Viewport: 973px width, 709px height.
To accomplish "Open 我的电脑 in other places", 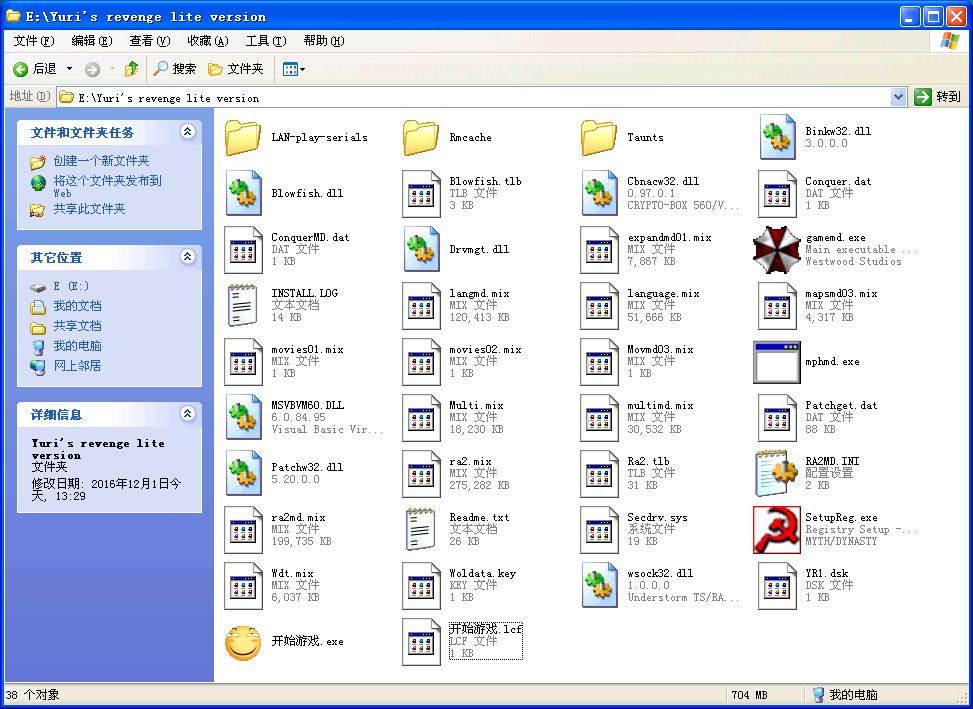I will pyautogui.click(x=77, y=346).
